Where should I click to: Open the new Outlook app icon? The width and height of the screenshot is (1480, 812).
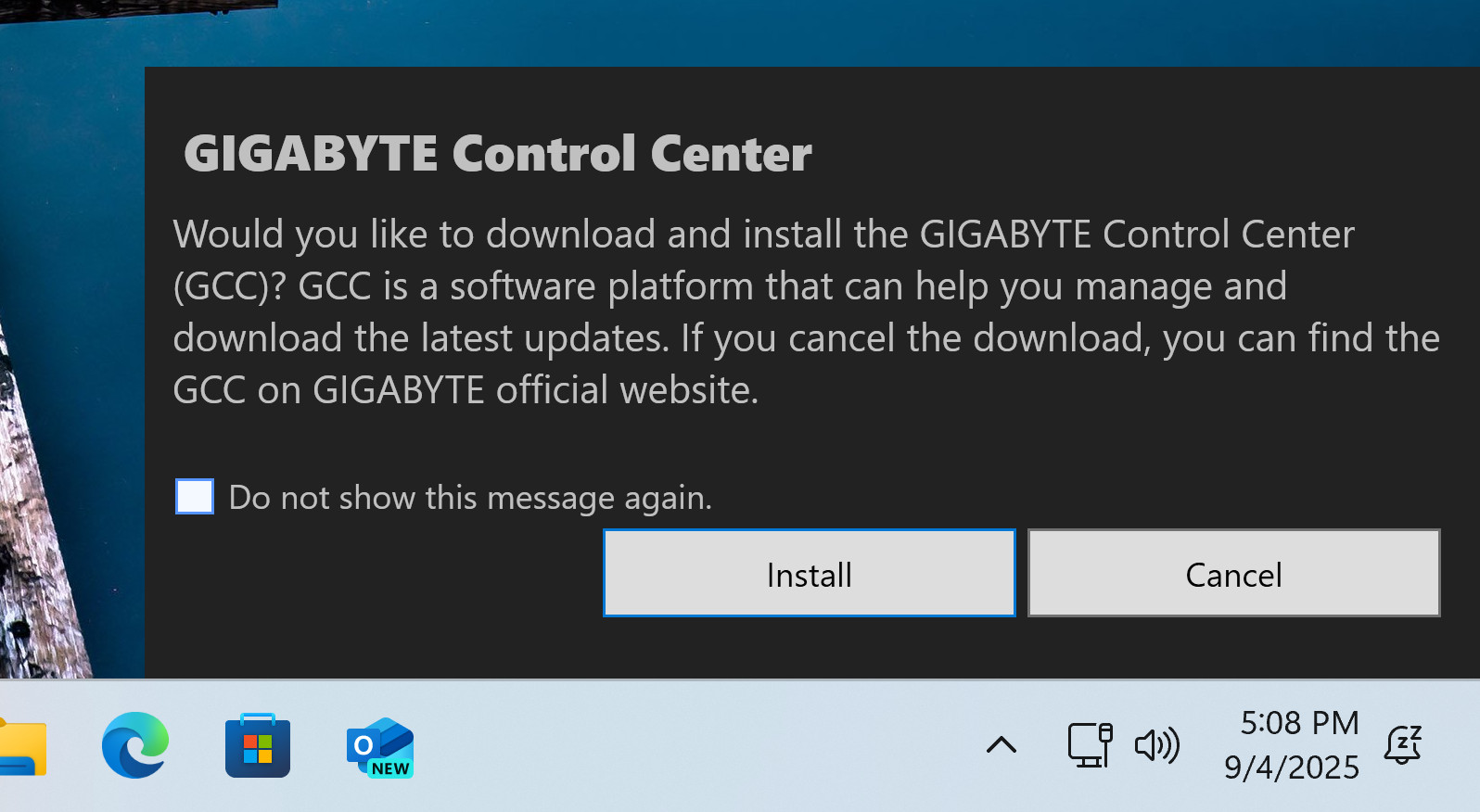(x=380, y=746)
